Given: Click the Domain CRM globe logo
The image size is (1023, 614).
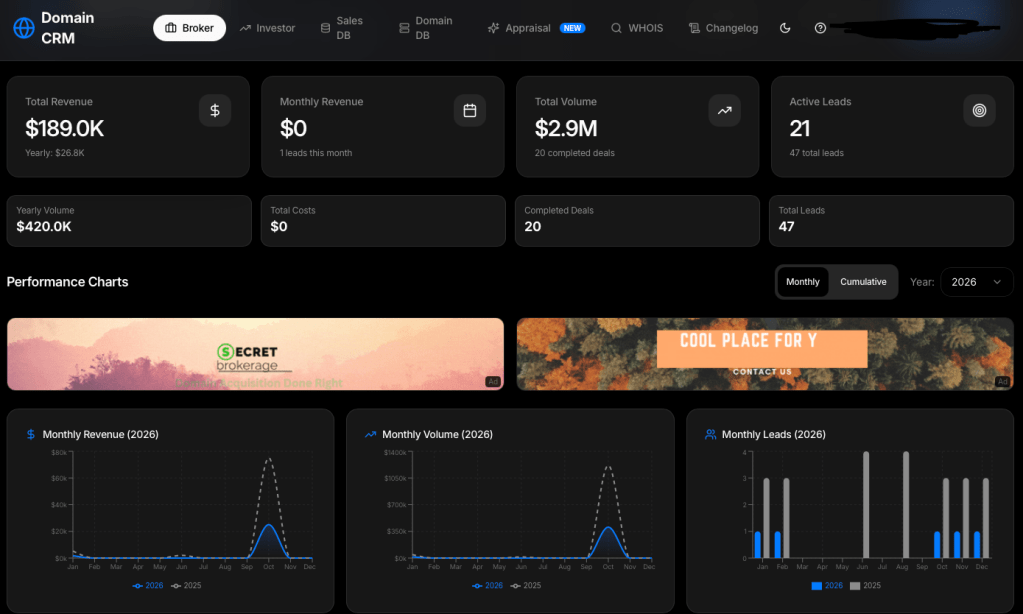Looking at the screenshot, I should pyautogui.click(x=23, y=28).
